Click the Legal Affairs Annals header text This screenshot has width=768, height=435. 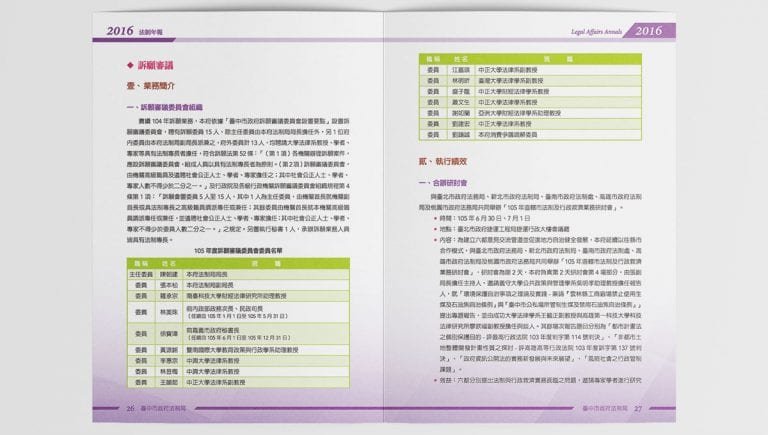(596, 32)
